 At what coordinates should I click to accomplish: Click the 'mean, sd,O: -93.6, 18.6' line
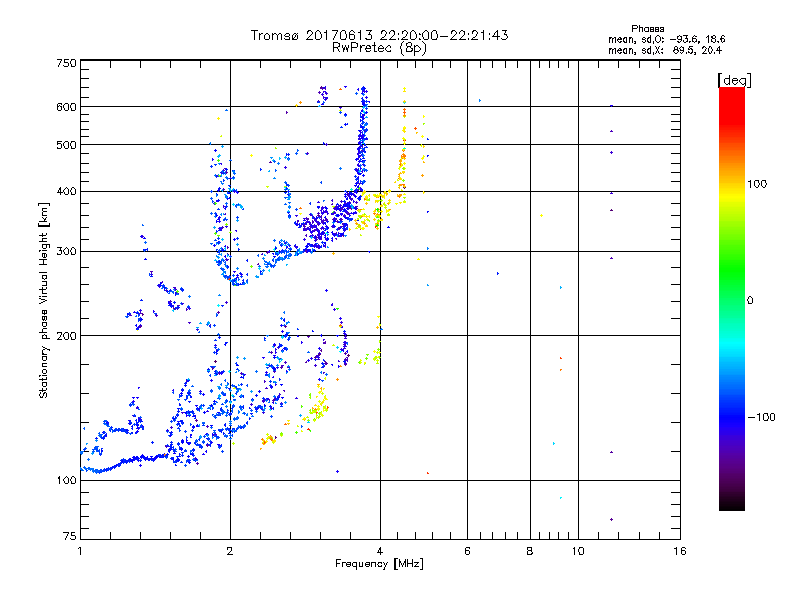pos(667,39)
